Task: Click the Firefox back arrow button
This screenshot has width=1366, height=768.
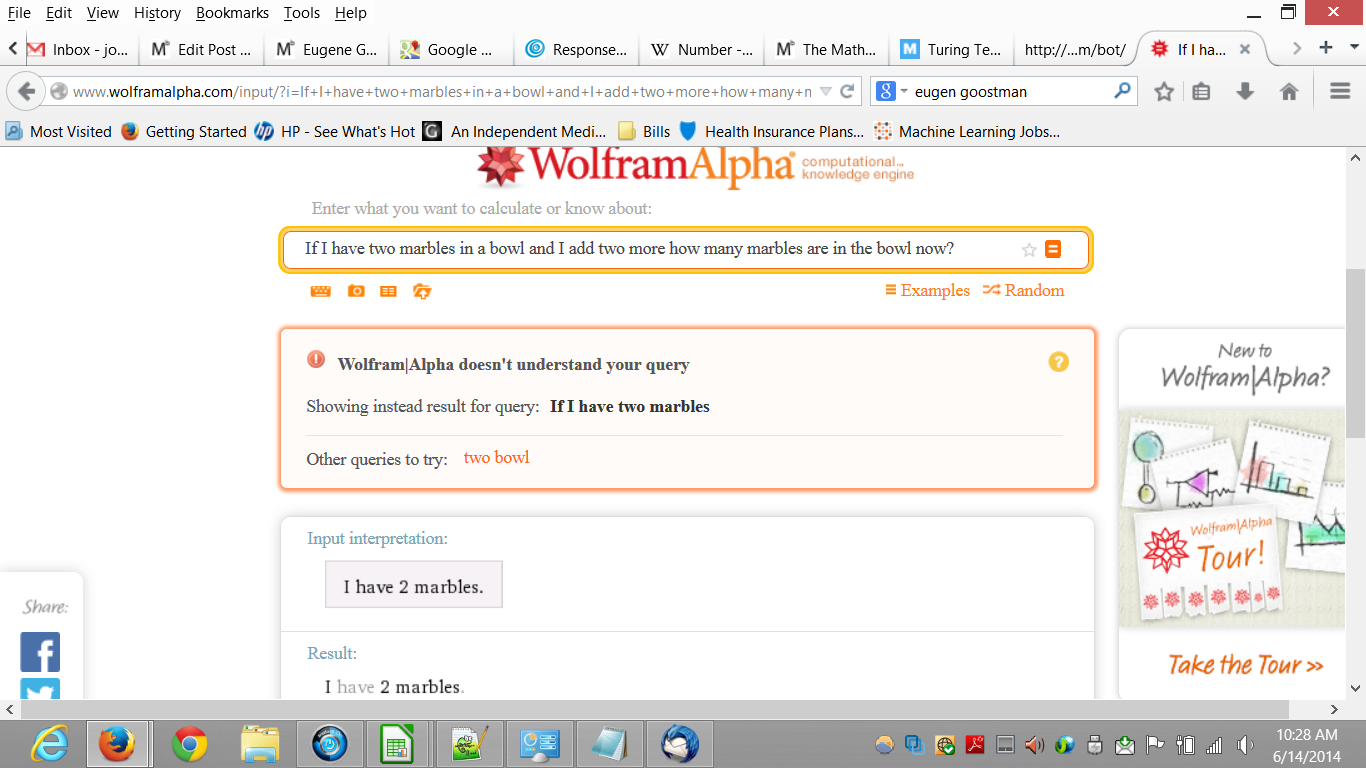Action: (x=27, y=91)
